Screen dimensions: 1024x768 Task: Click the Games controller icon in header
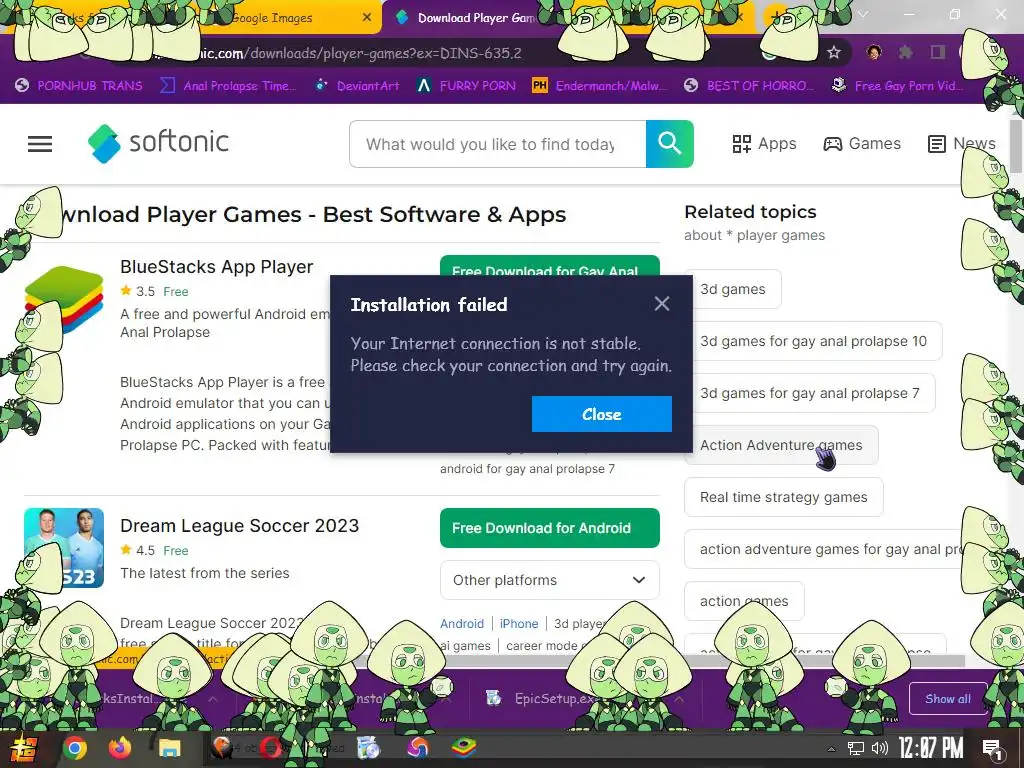click(x=832, y=144)
